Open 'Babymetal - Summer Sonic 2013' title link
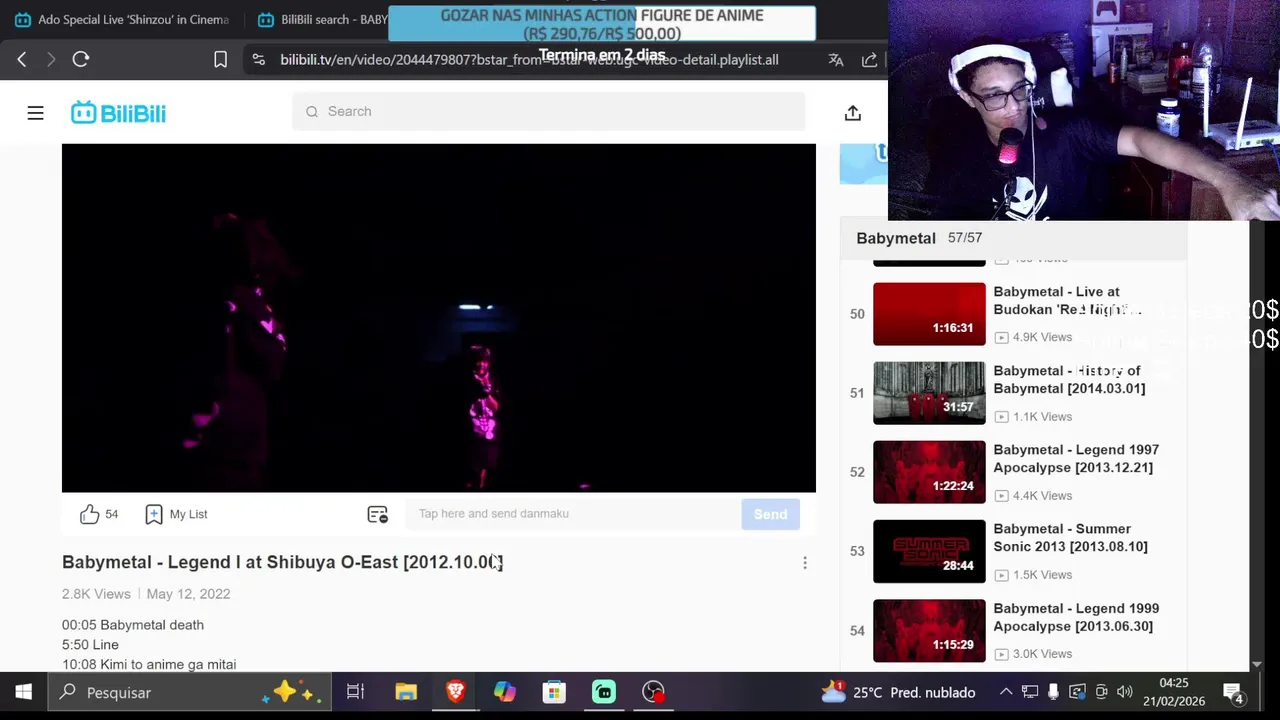 (1070, 538)
